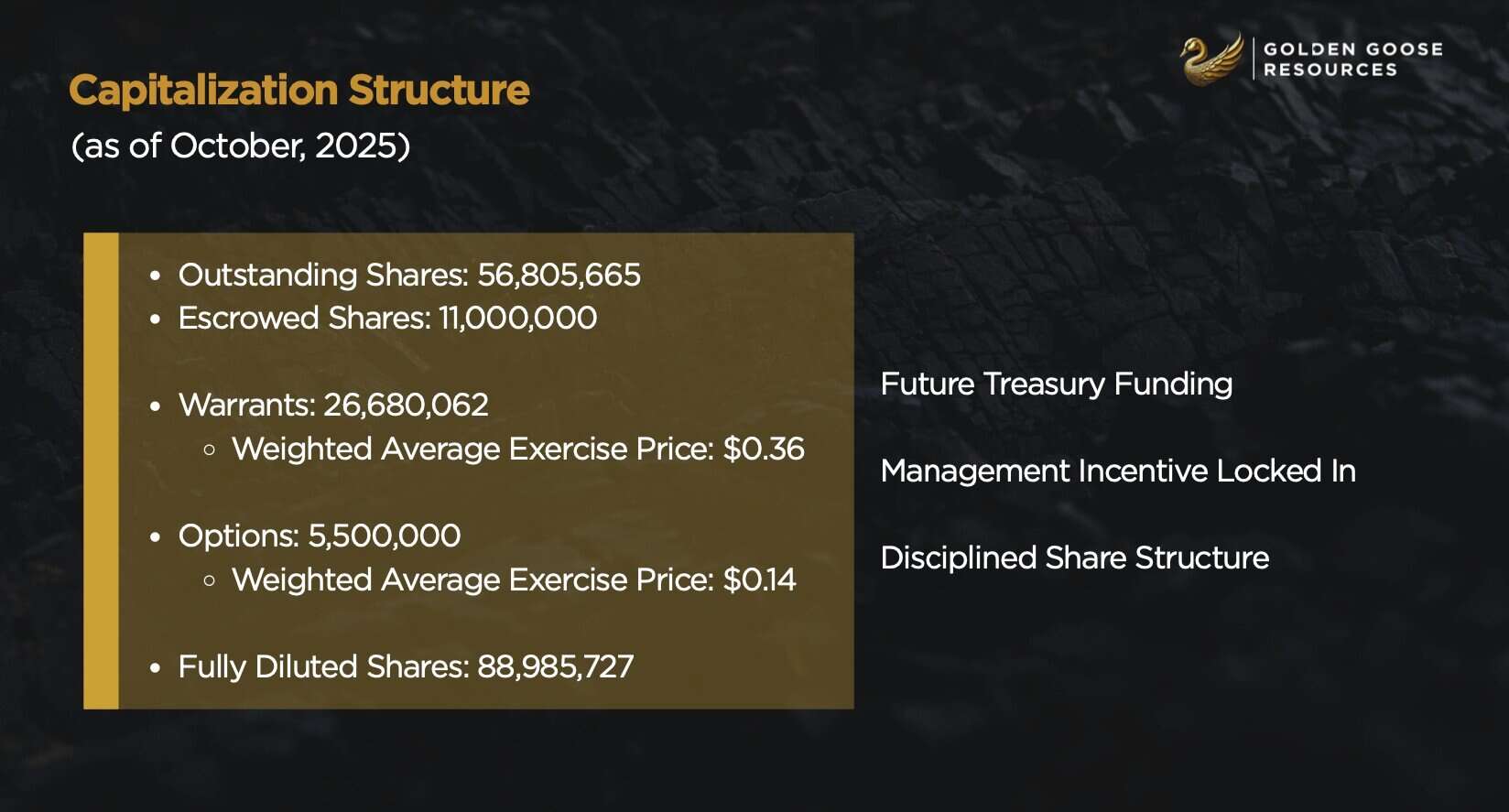Select the Escrowed Shares: 11,000,000 text
Viewport: 1509px width, 812px height.
tap(387, 319)
